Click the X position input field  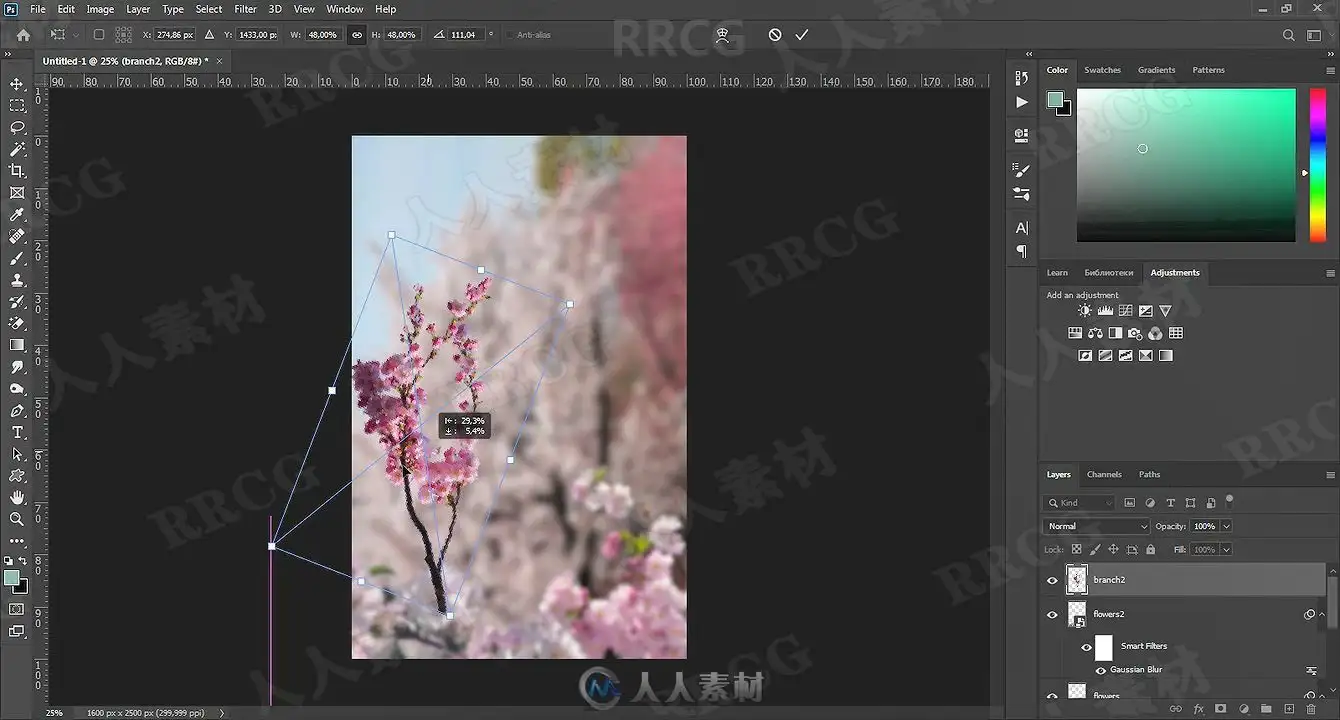tap(174, 35)
